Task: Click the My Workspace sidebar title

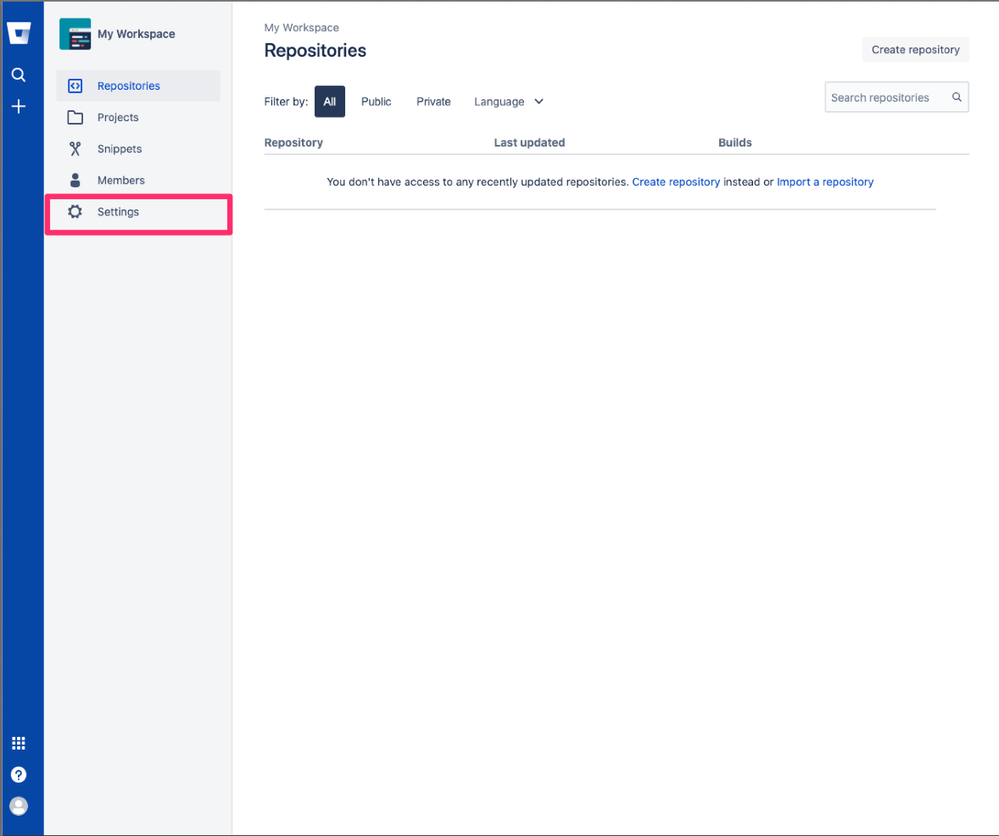Action: (136, 34)
